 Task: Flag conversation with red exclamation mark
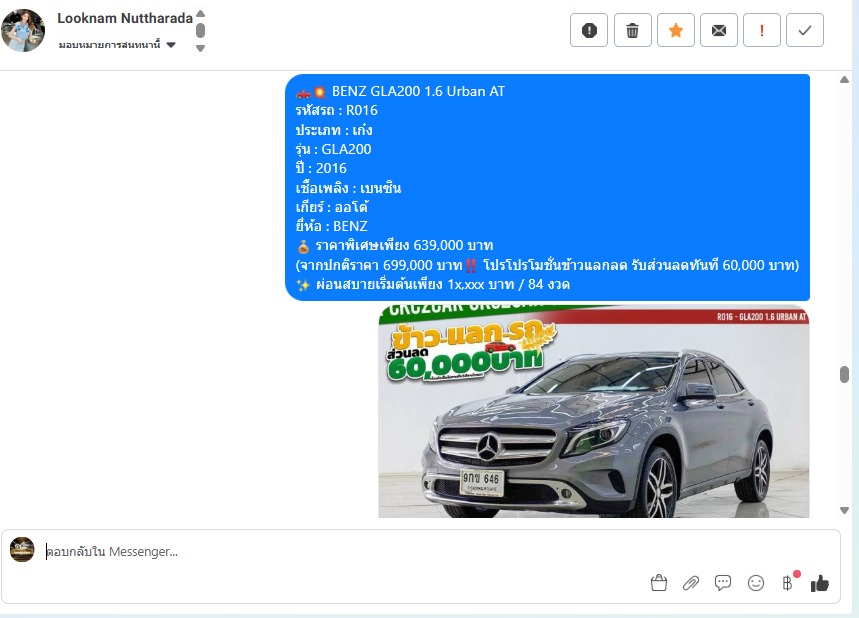(761, 30)
